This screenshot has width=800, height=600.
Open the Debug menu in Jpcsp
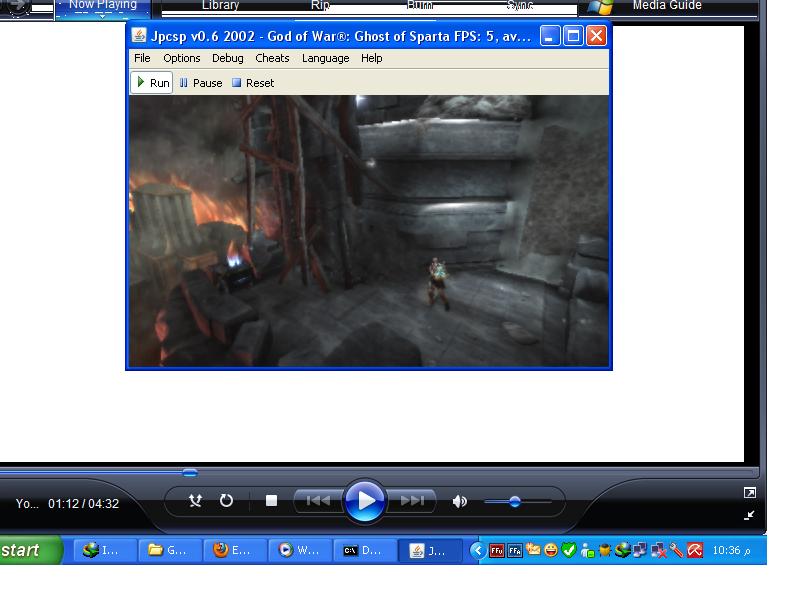point(228,58)
